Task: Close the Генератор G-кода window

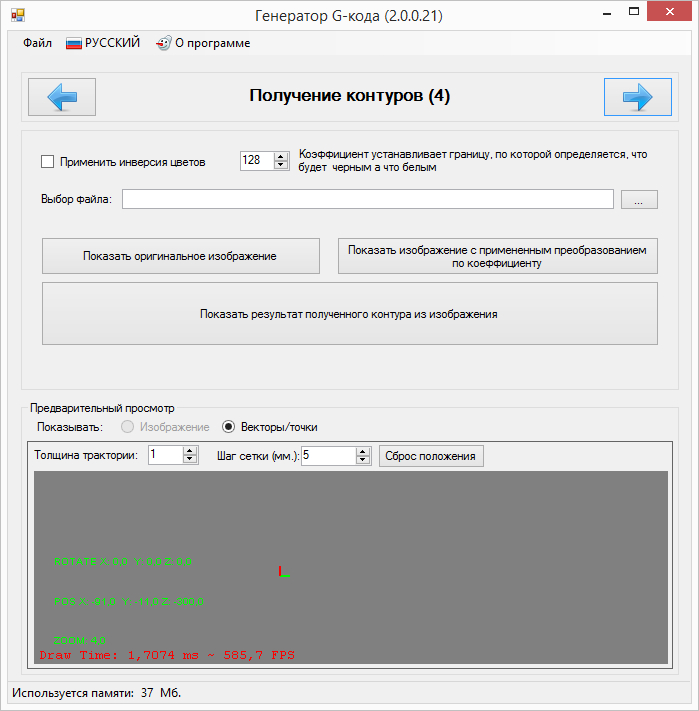Action: point(669,12)
